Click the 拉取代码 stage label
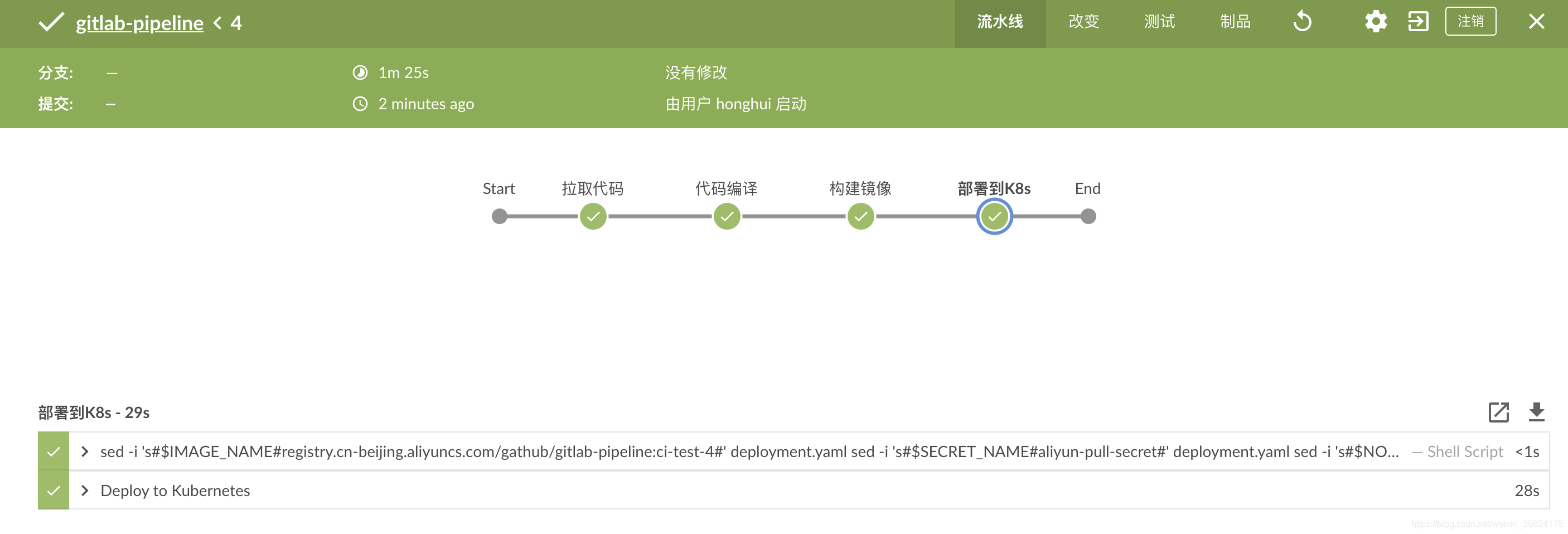This screenshot has width=1568, height=534. [x=593, y=188]
